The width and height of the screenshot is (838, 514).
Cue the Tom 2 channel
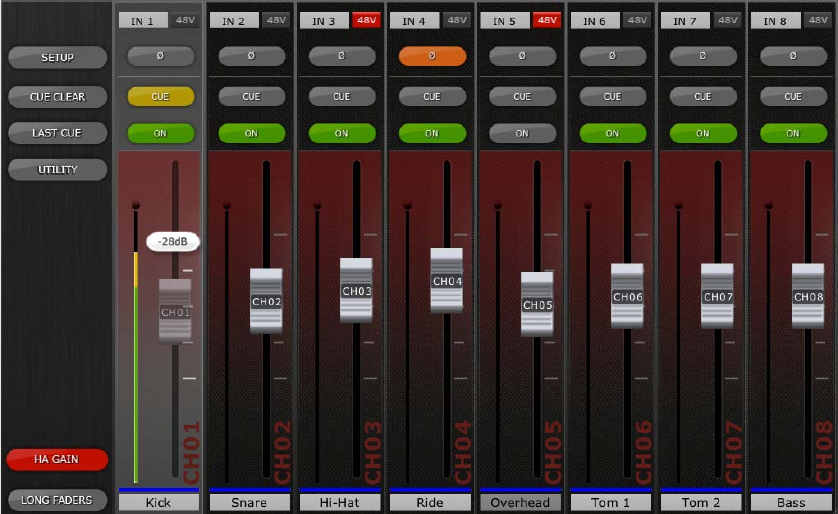703,97
